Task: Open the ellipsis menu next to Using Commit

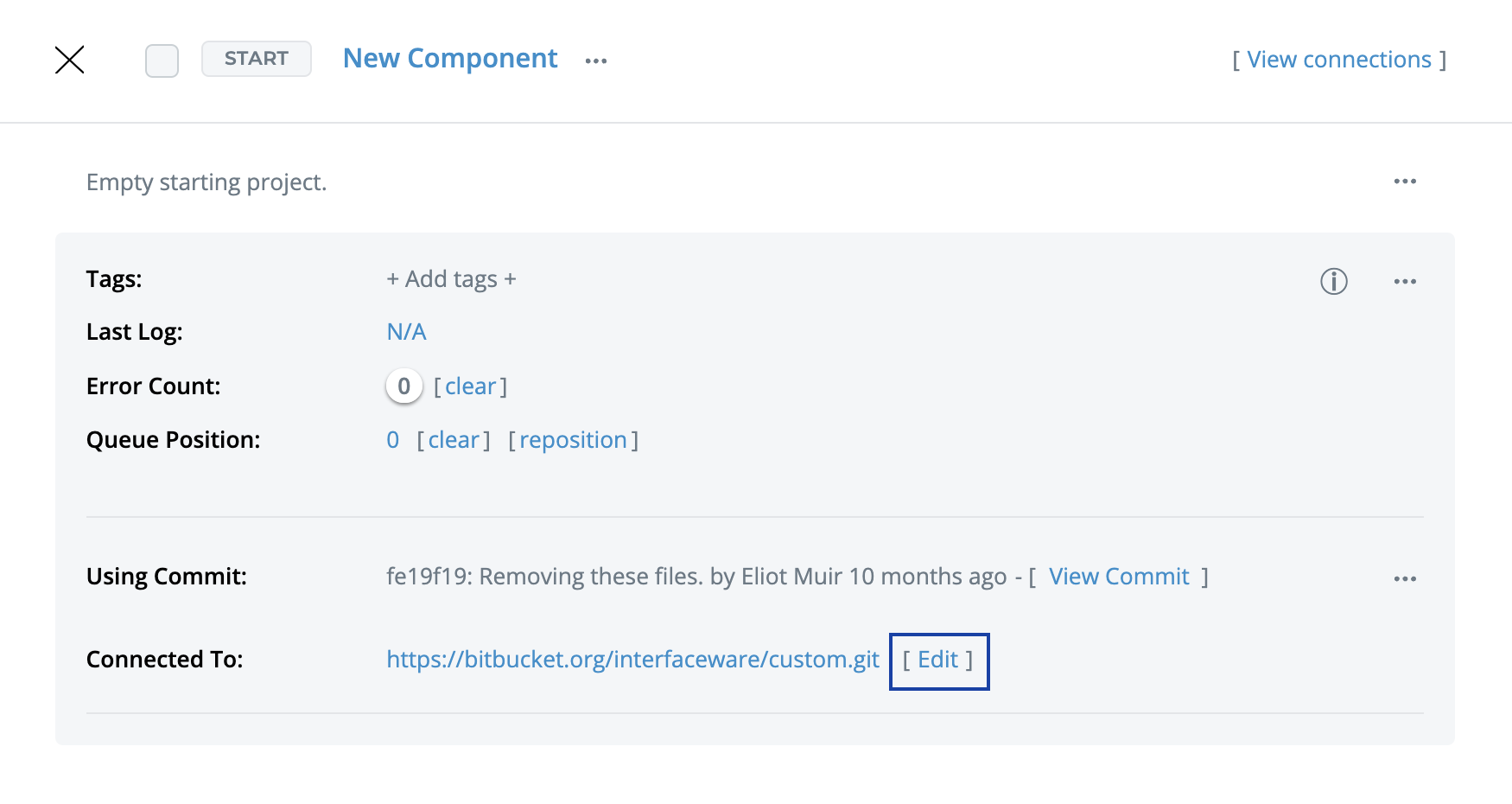Action: tap(1405, 577)
